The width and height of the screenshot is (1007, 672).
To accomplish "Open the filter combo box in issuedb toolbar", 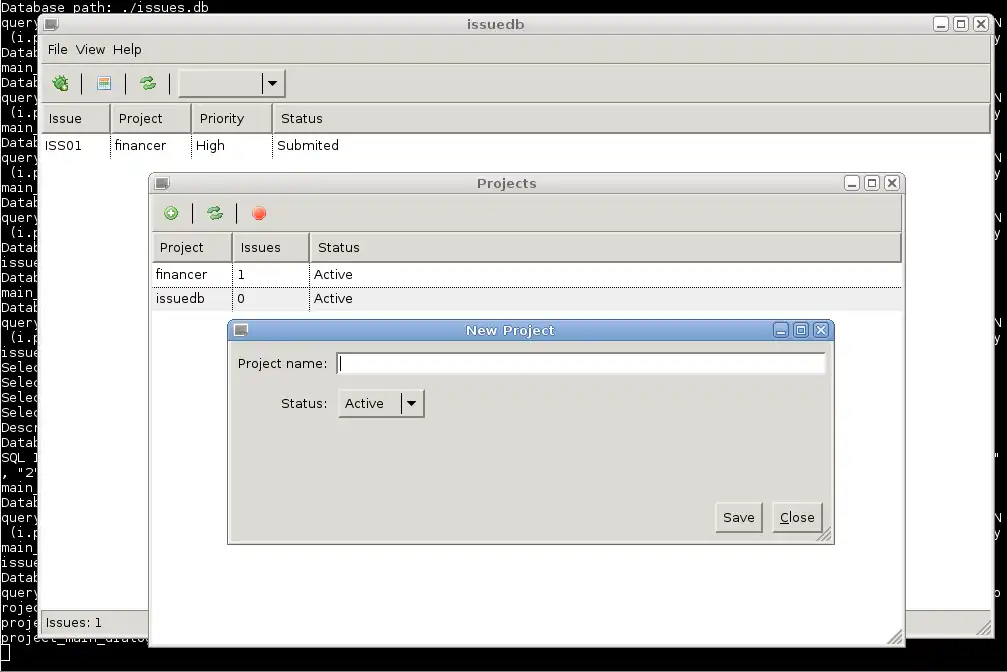I will [x=232, y=83].
